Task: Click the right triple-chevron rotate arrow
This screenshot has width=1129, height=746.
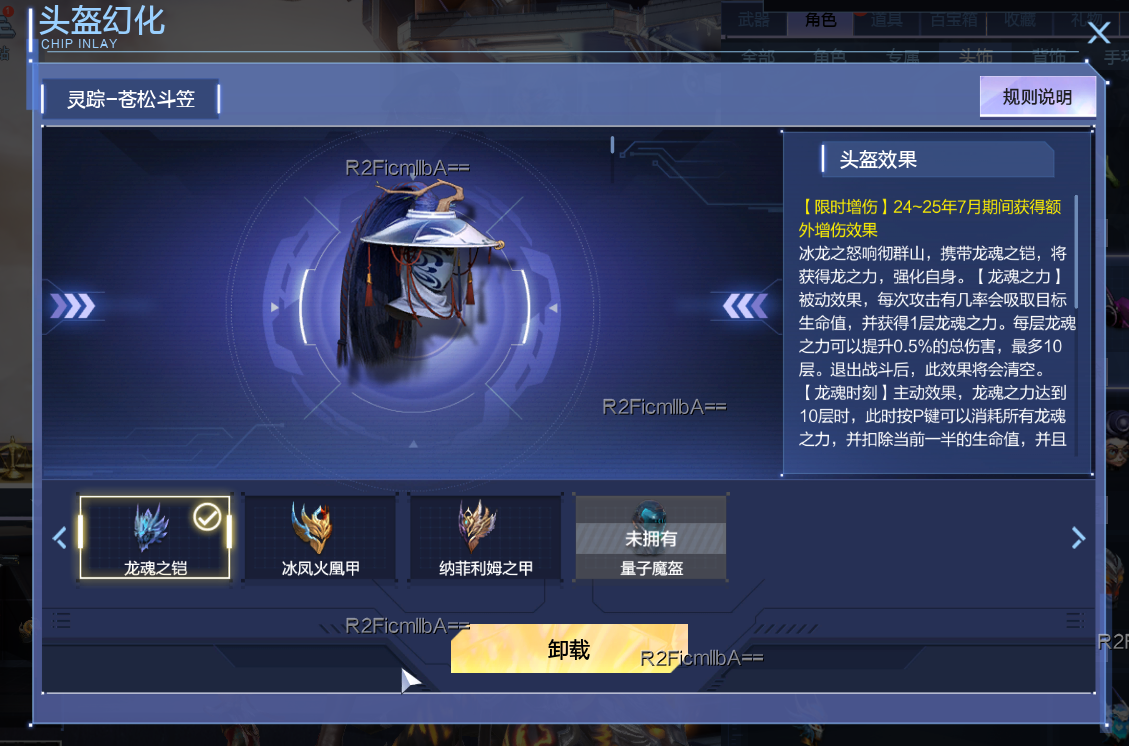Action: click(x=745, y=306)
